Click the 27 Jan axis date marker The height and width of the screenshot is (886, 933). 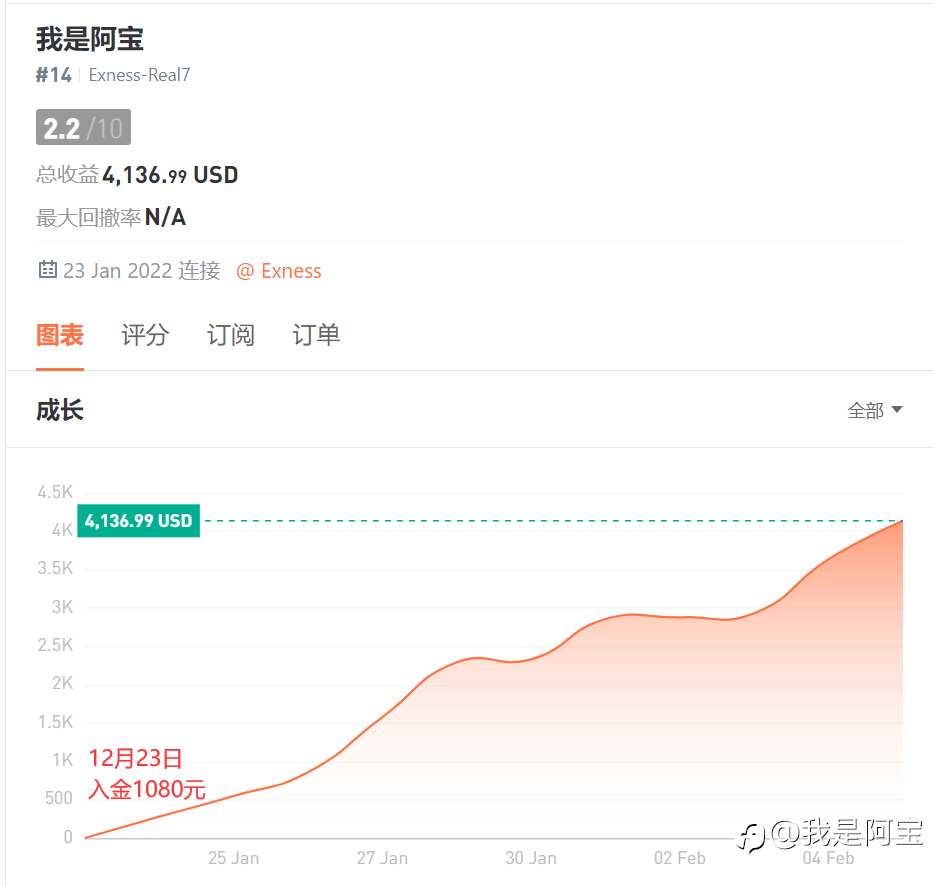(x=382, y=858)
